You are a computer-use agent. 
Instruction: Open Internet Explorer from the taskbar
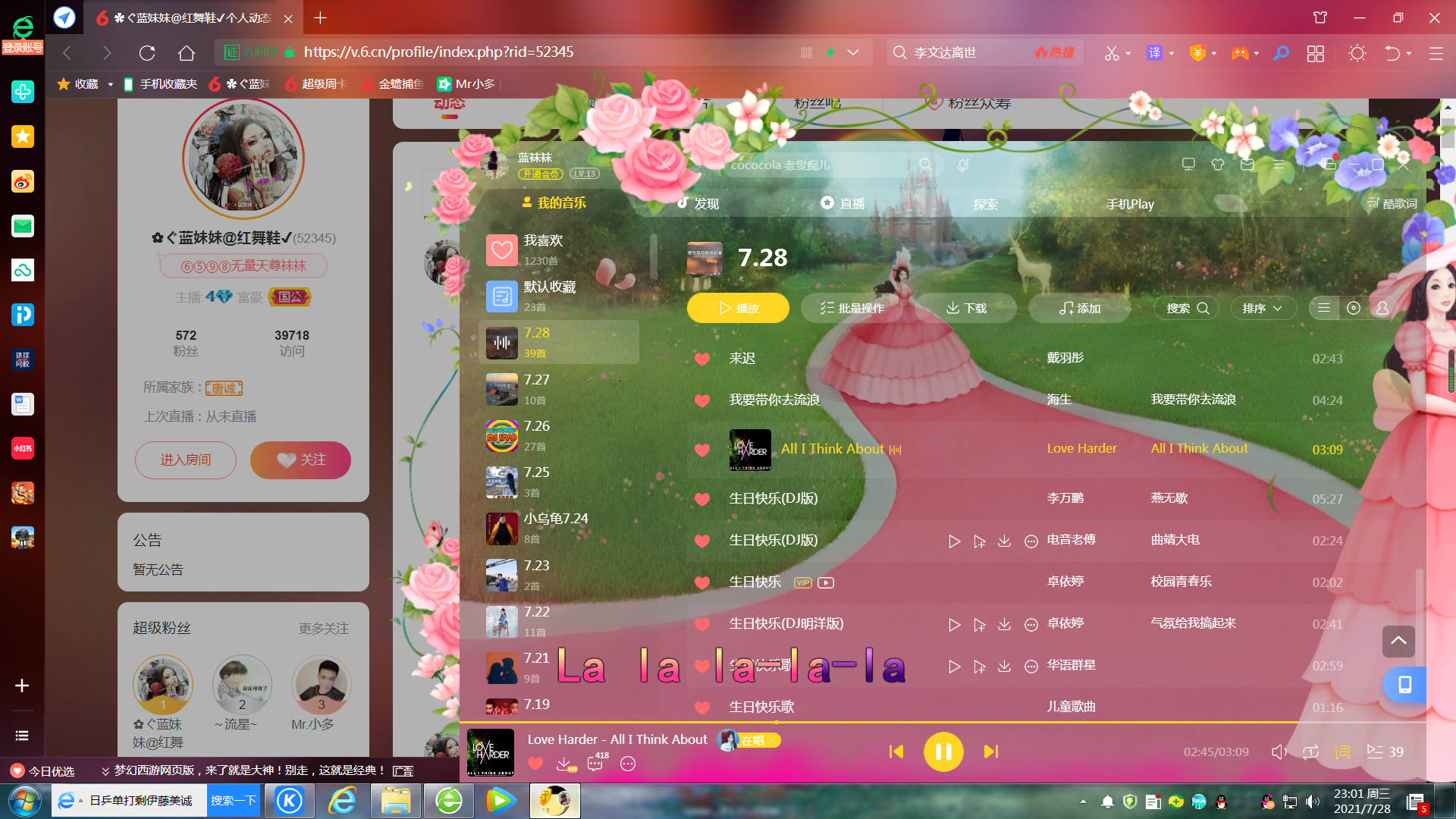[x=342, y=801]
